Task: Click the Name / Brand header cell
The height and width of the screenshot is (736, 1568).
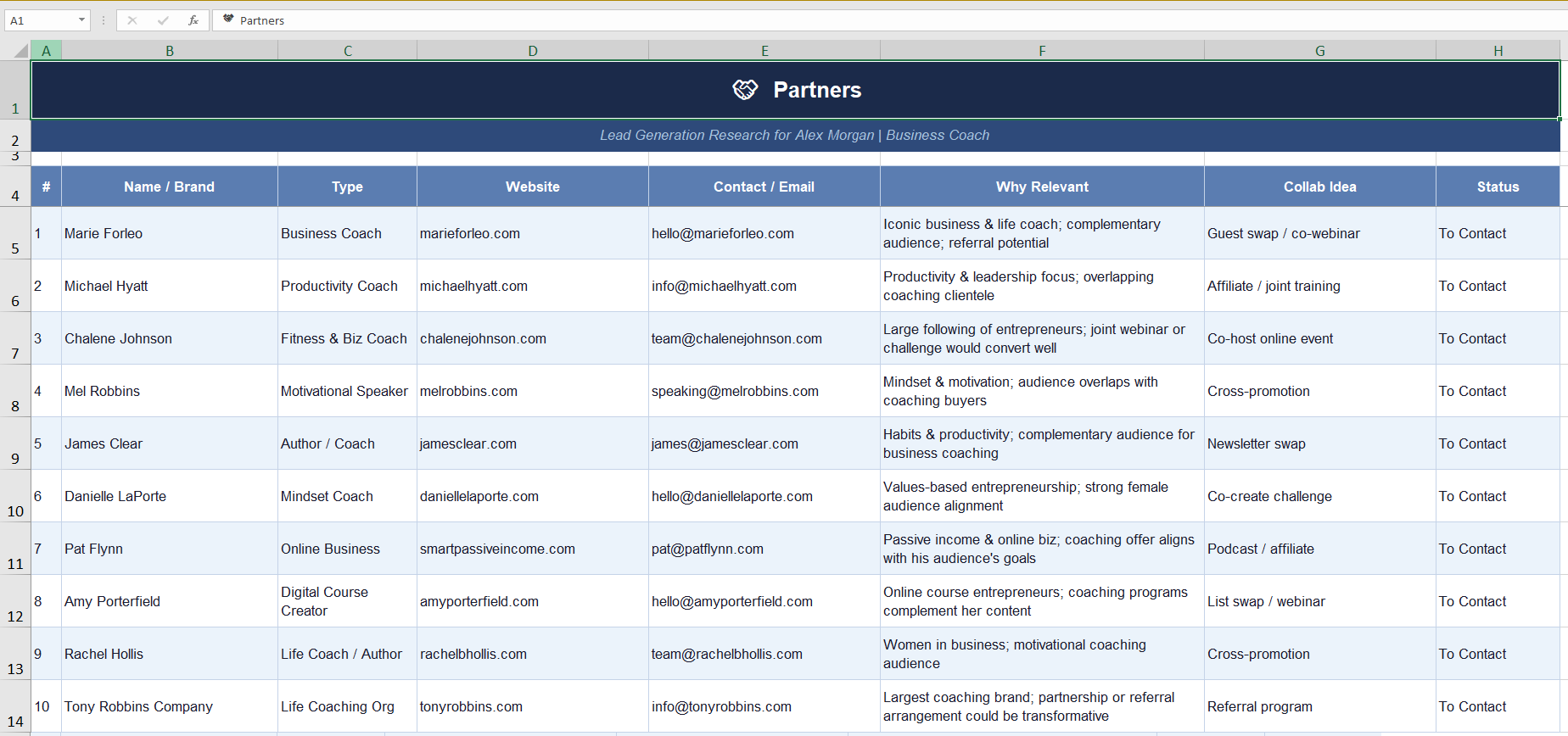Action: point(170,187)
